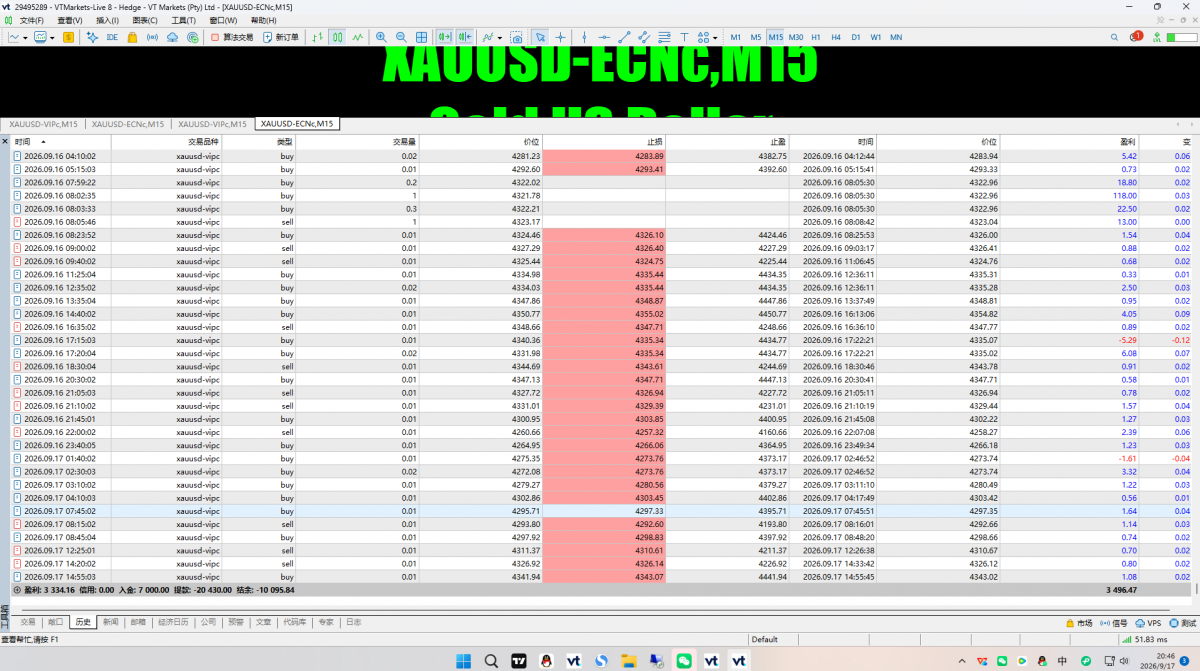Open the 查看(V) menu
Screen dimensions: 1200x671
tap(70, 20)
